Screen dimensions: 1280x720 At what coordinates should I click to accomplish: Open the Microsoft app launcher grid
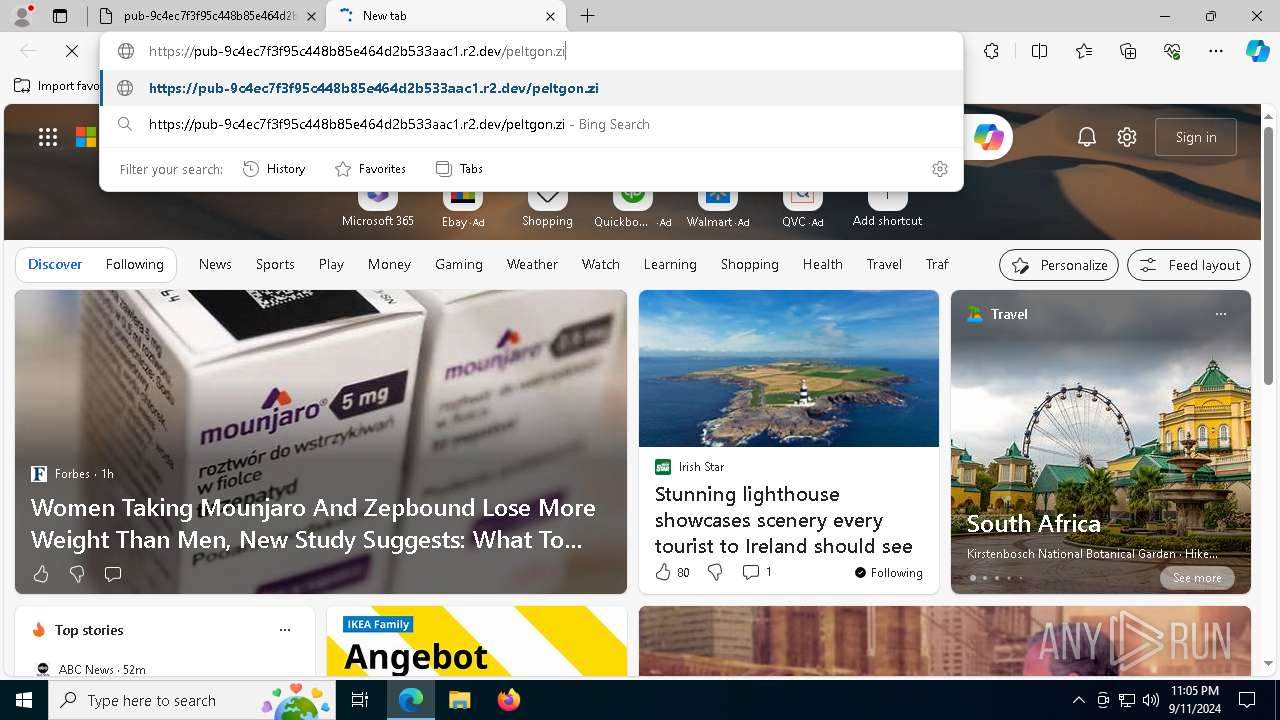48,137
